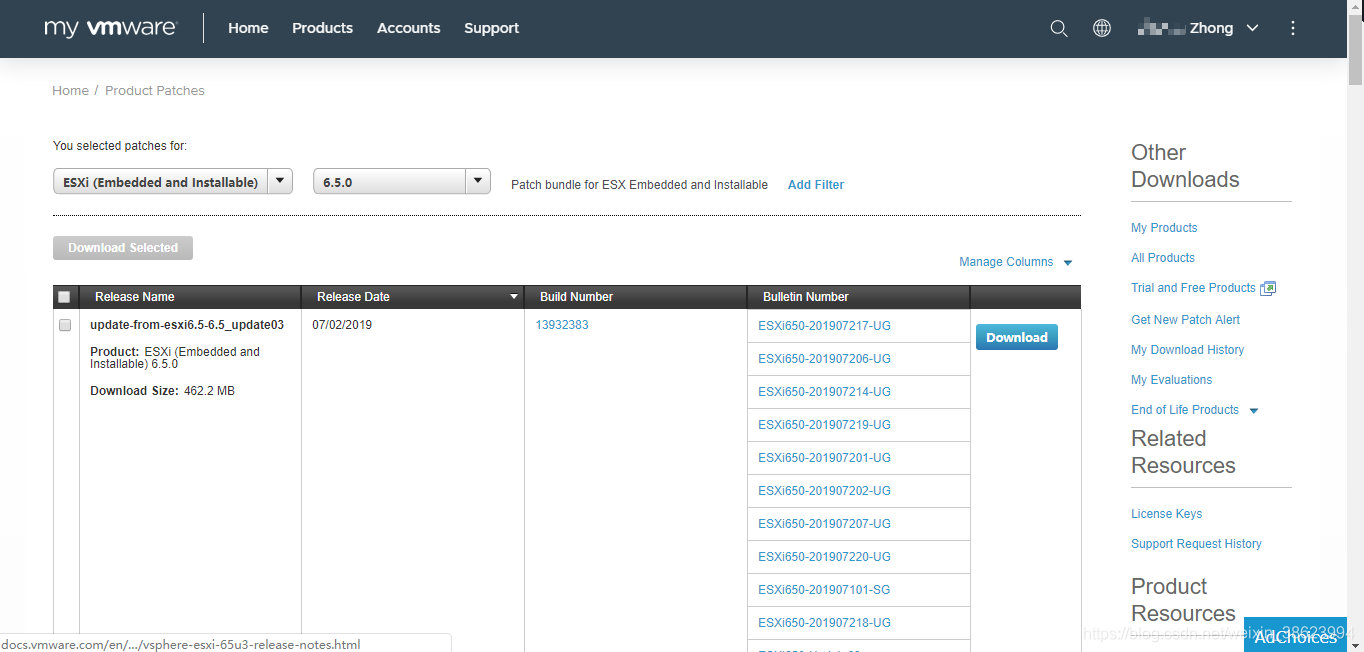The height and width of the screenshot is (652, 1364).
Task: Open the Home menu item
Action: pyautogui.click(x=248, y=28)
